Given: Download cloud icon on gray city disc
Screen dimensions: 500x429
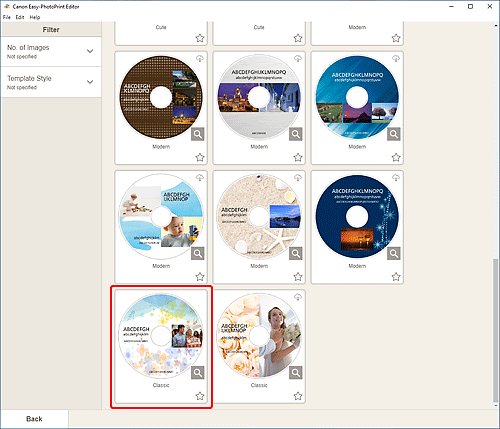Looking at the screenshot, I should coord(298,59).
